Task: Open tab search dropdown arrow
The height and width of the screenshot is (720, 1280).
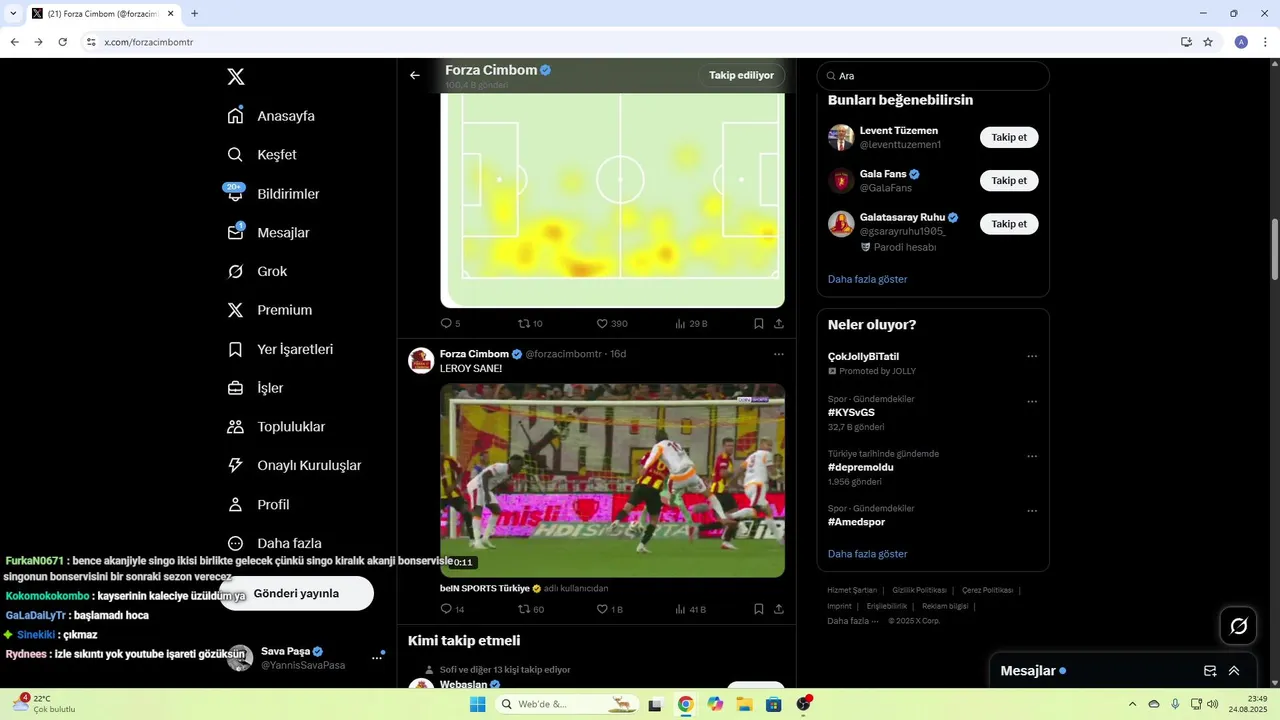Action: point(13,13)
